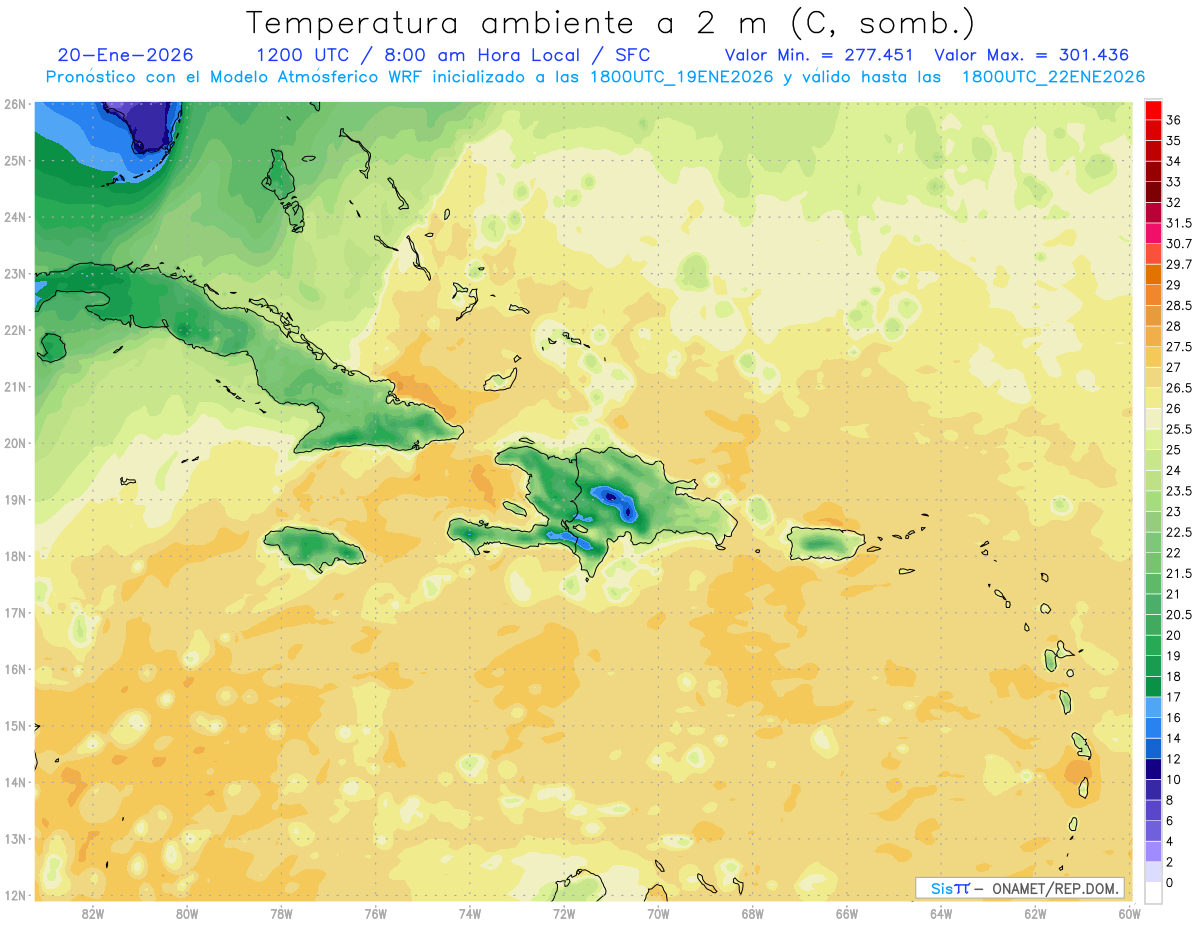Pick the bright red swatch above legend value 36
This screenshot has height=927, width=1200.
pyautogui.click(x=1153, y=109)
